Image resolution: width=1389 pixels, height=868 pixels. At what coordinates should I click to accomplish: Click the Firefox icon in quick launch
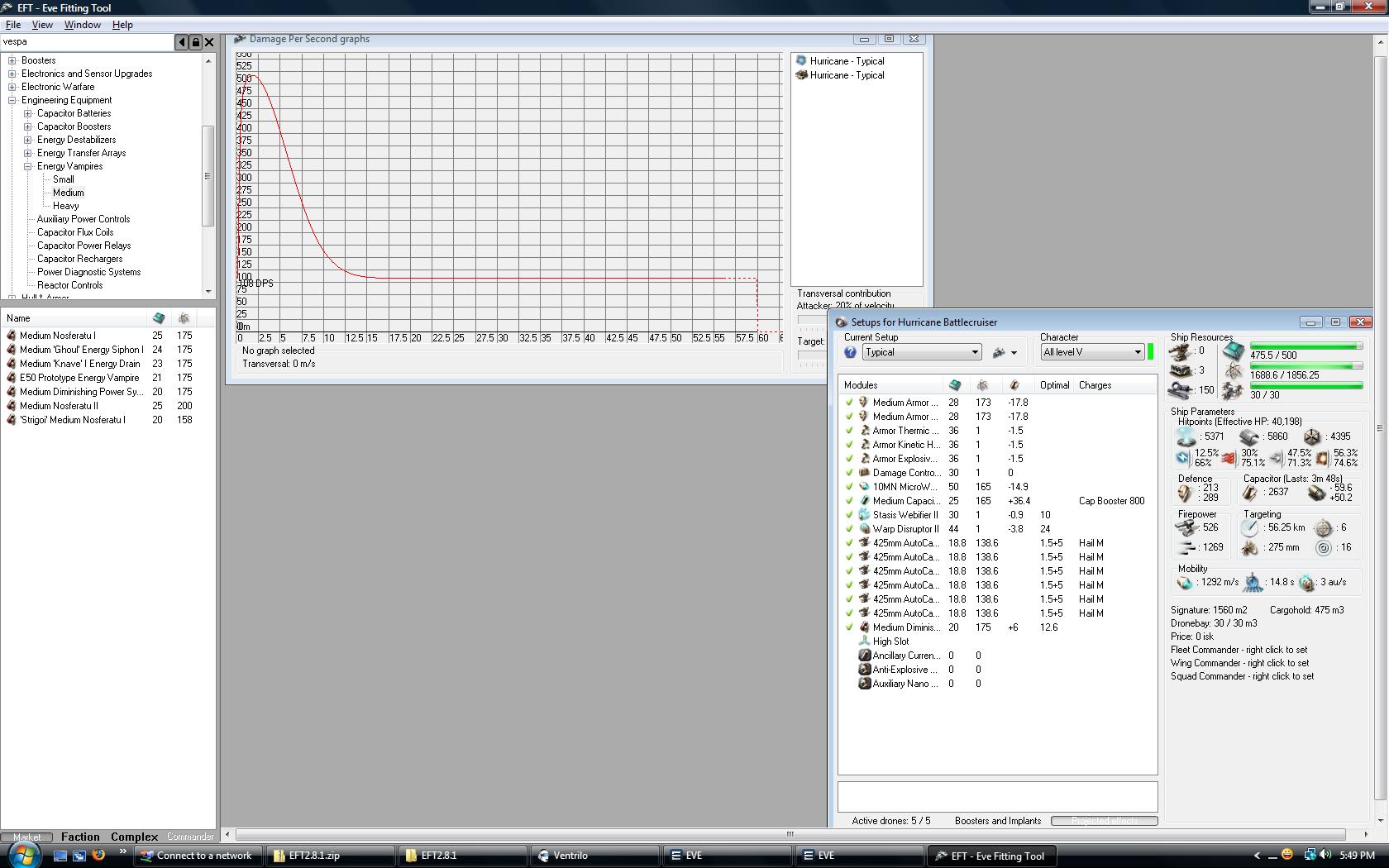(98, 856)
